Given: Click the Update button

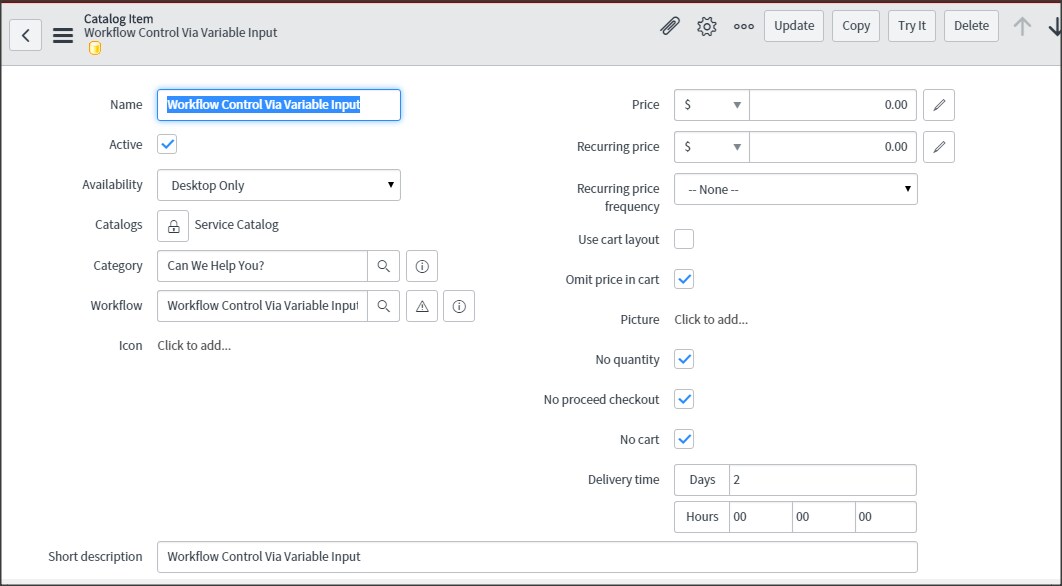Looking at the screenshot, I should click(x=794, y=26).
